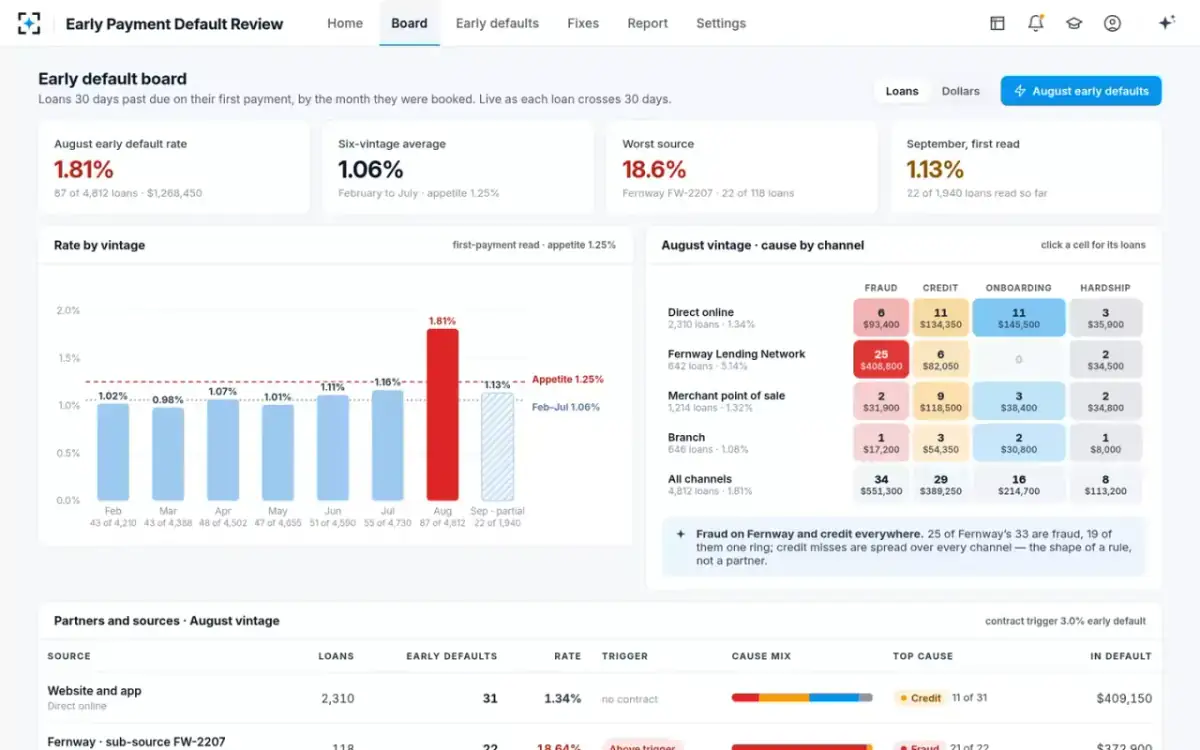Screen dimensions: 1200x750
Task: Open the user account icon
Action: pyautogui.click(x=1112, y=23)
